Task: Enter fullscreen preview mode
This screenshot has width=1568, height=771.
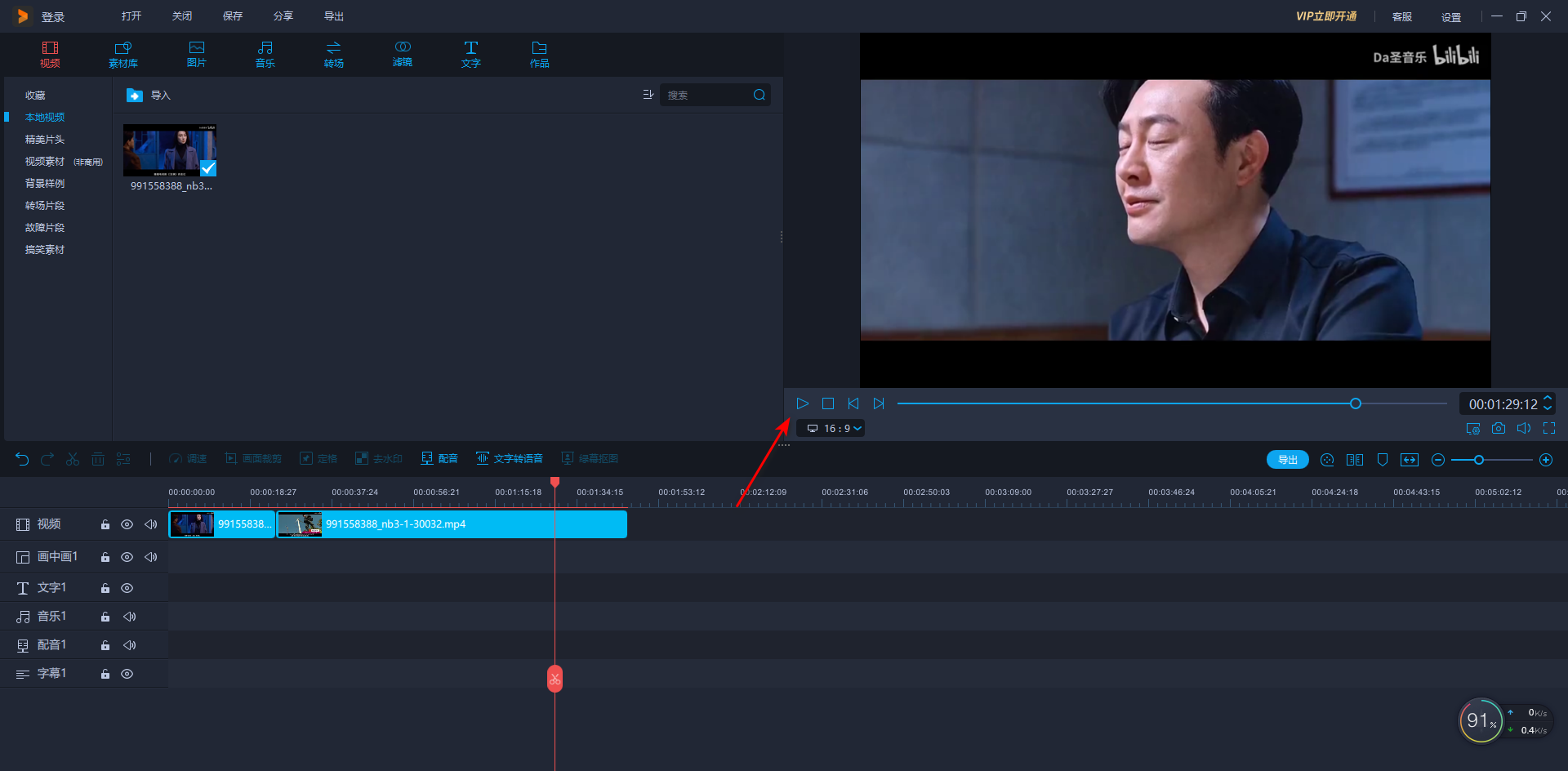Action: [x=1549, y=428]
